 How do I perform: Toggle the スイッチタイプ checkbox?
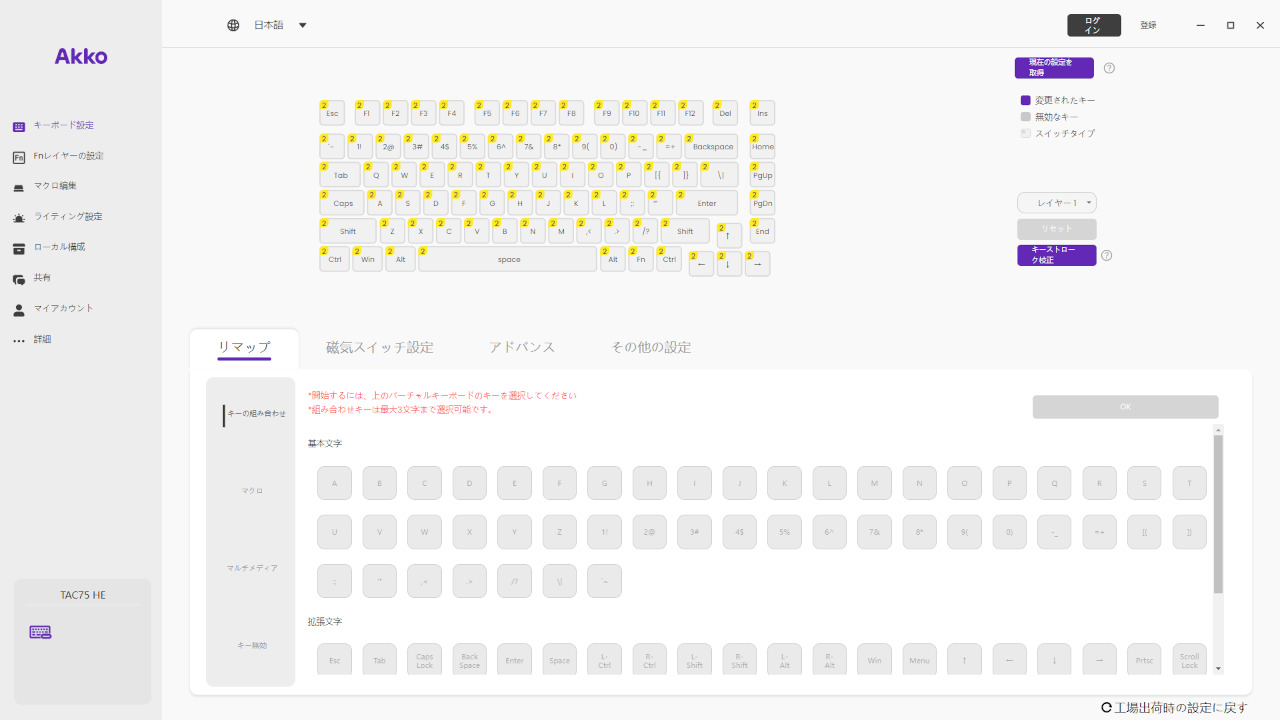coord(1025,133)
